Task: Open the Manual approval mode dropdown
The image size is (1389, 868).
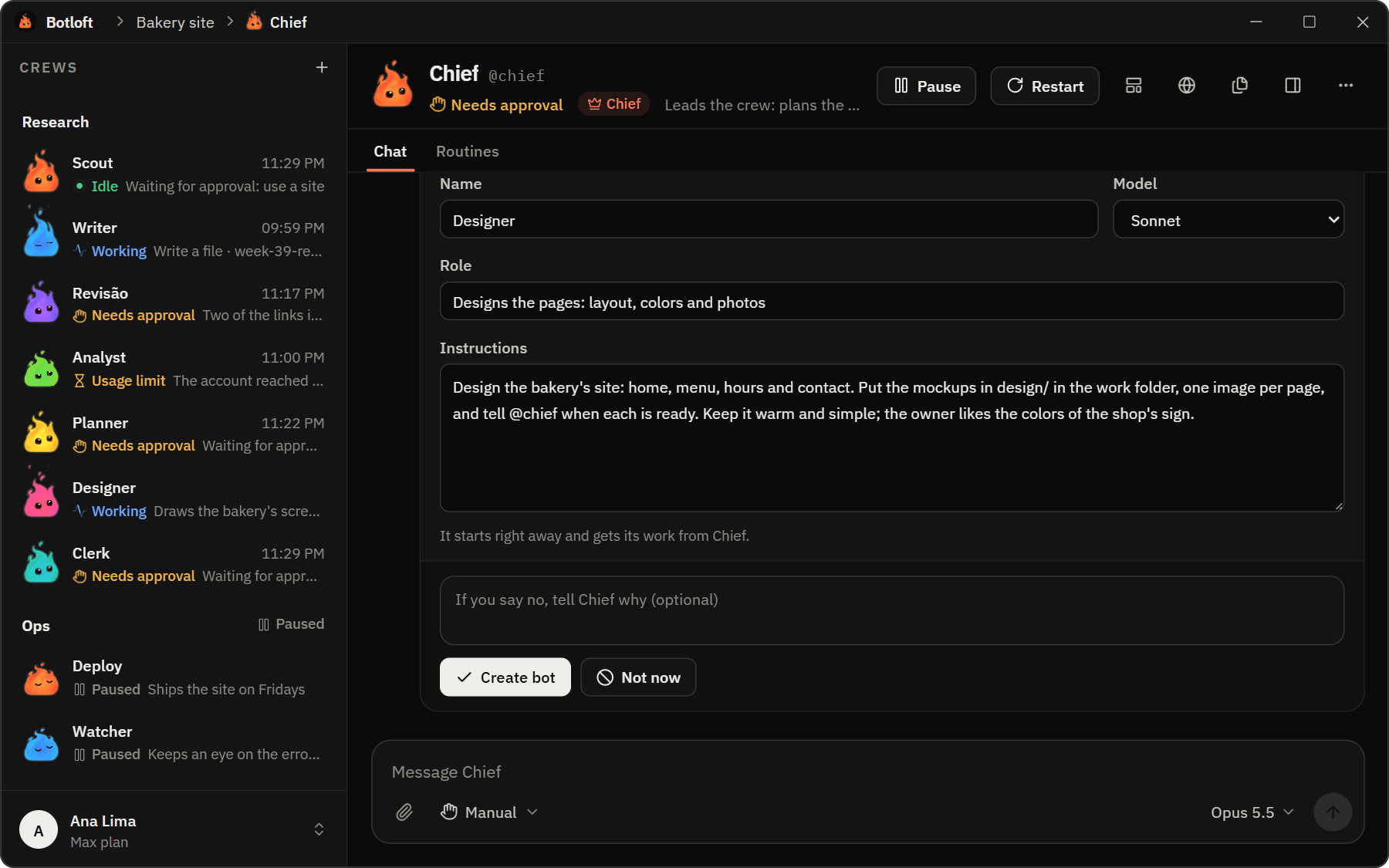Action: point(489,812)
